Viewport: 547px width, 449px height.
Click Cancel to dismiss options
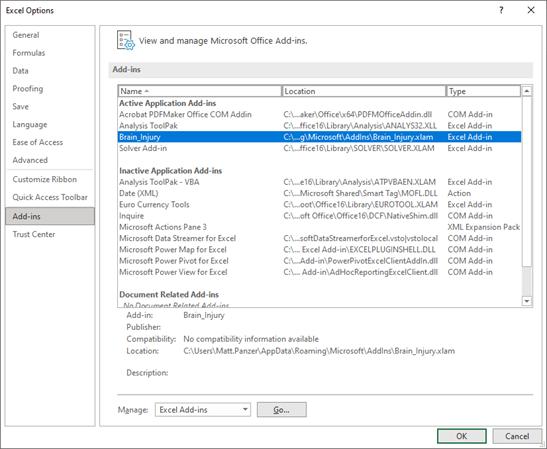[x=517, y=436]
